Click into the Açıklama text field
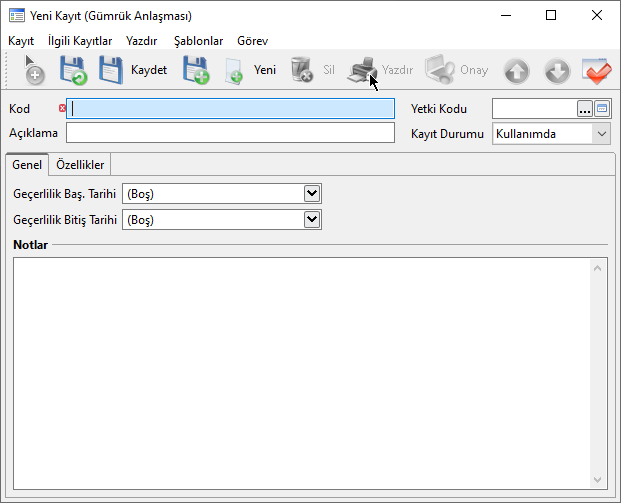Viewport: 621px width, 503px height. point(230,134)
